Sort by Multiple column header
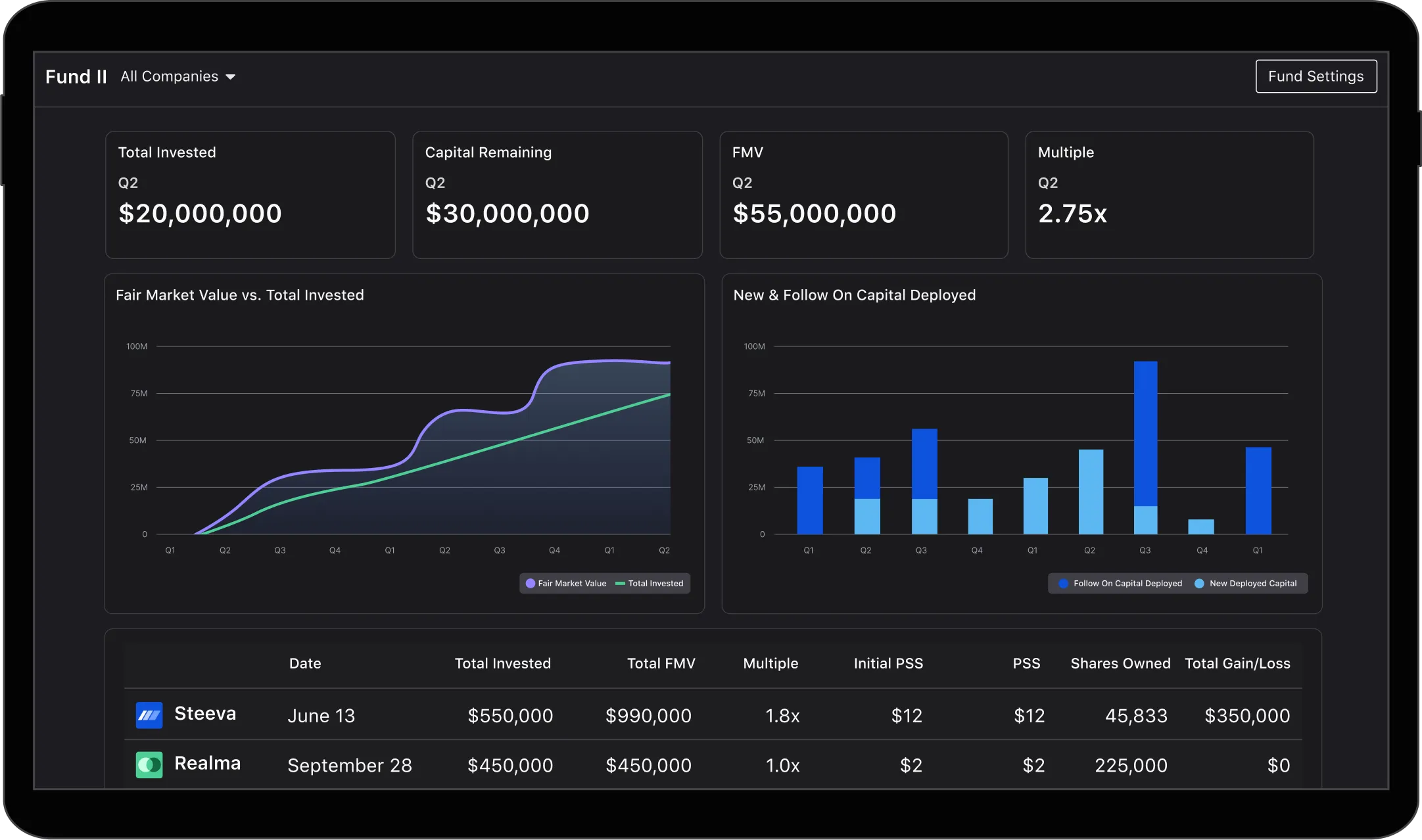The width and height of the screenshot is (1422, 840). click(770, 664)
